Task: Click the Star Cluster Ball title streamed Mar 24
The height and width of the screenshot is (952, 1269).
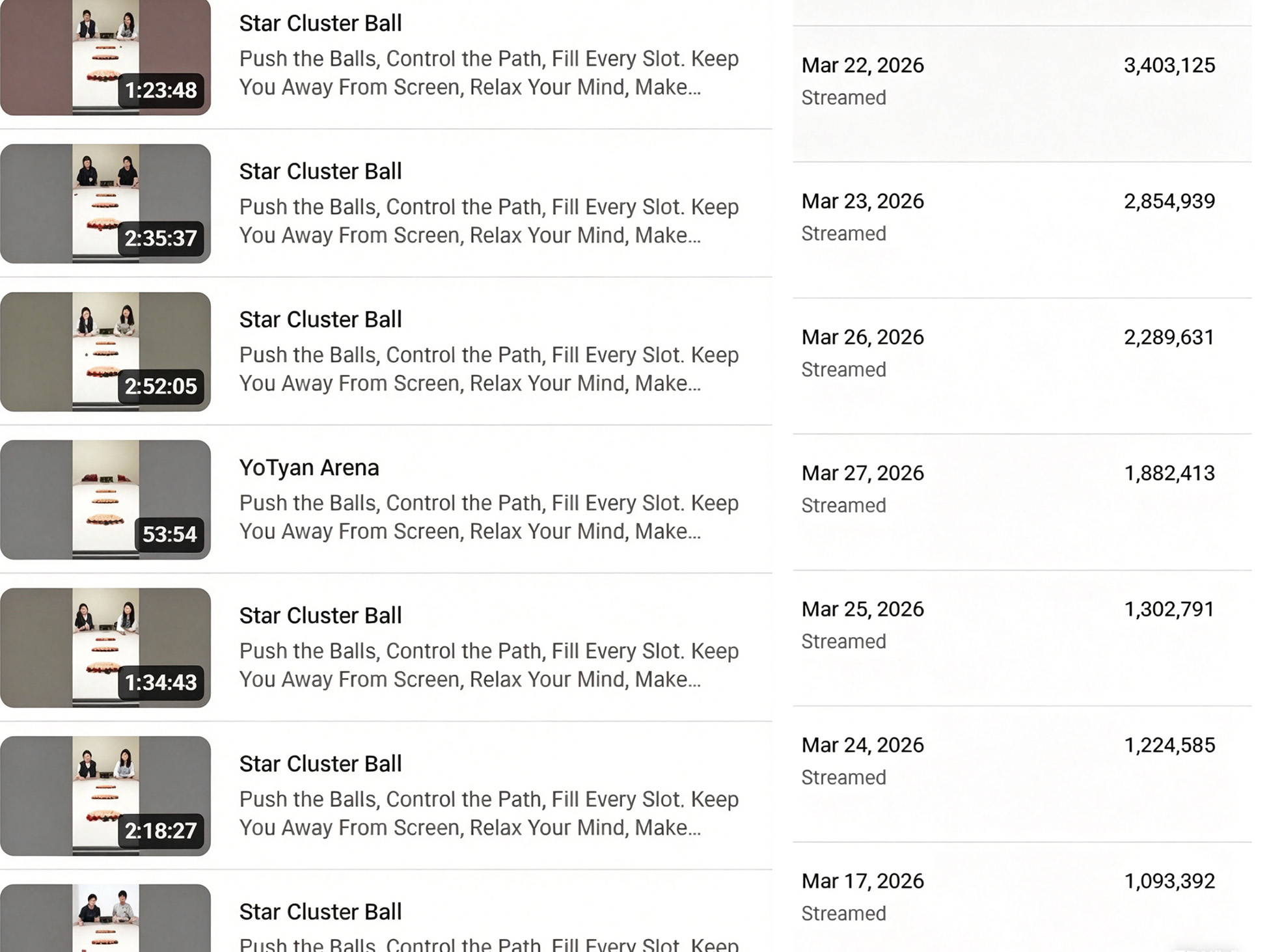Action: point(320,764)
